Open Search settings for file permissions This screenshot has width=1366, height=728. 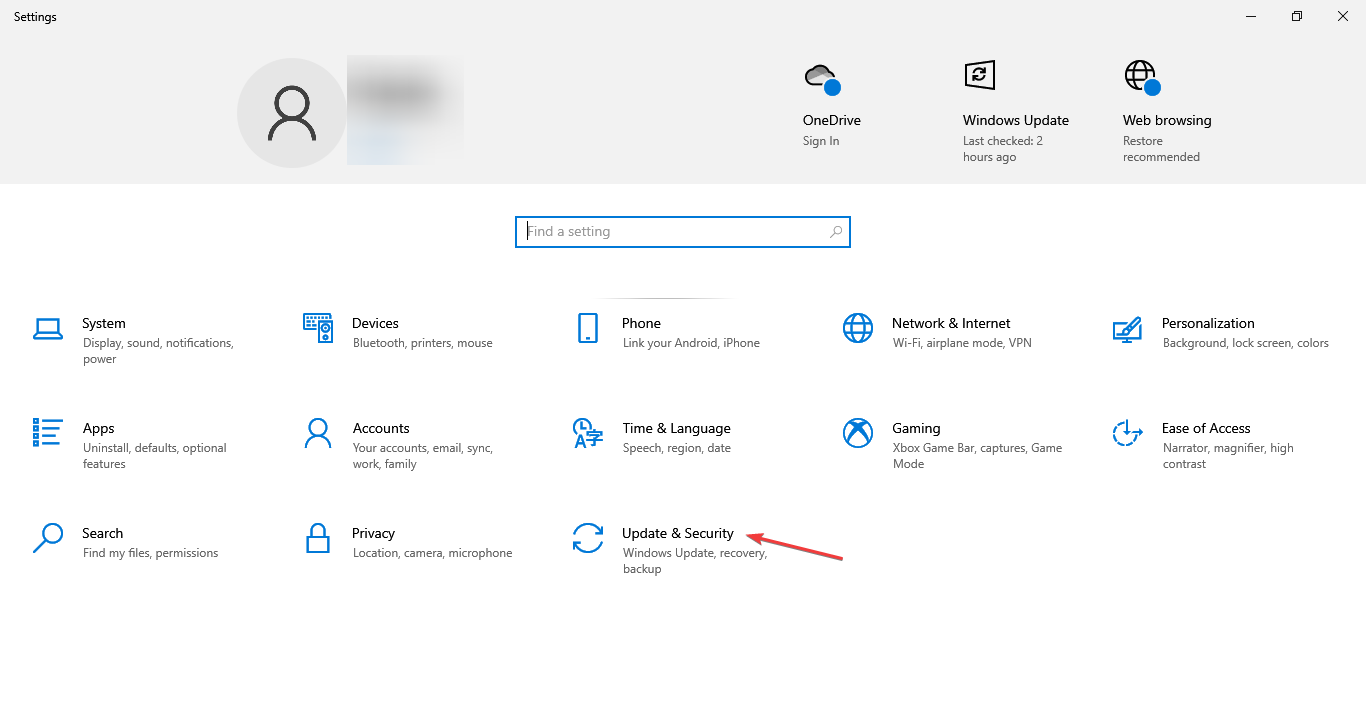click(x=103, y=543)
